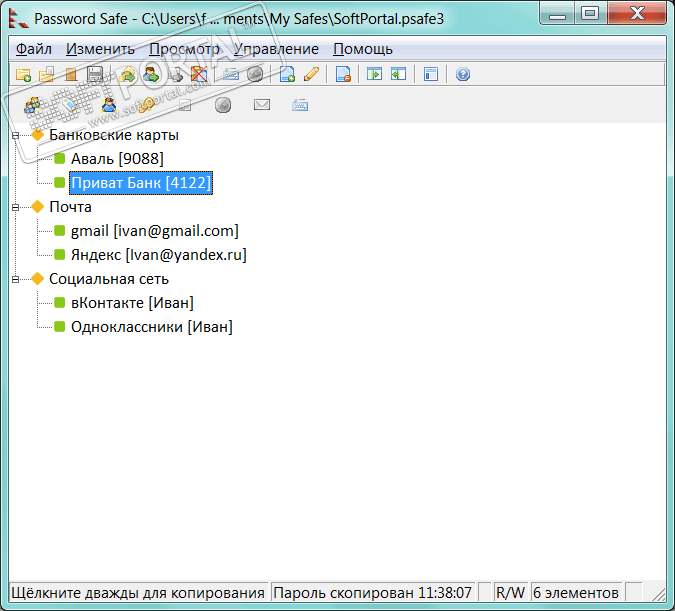The width and height of the screenshot is (675, 611).
Task: Select the Приват Банк [4122] entry
Action: pos(141,183)
